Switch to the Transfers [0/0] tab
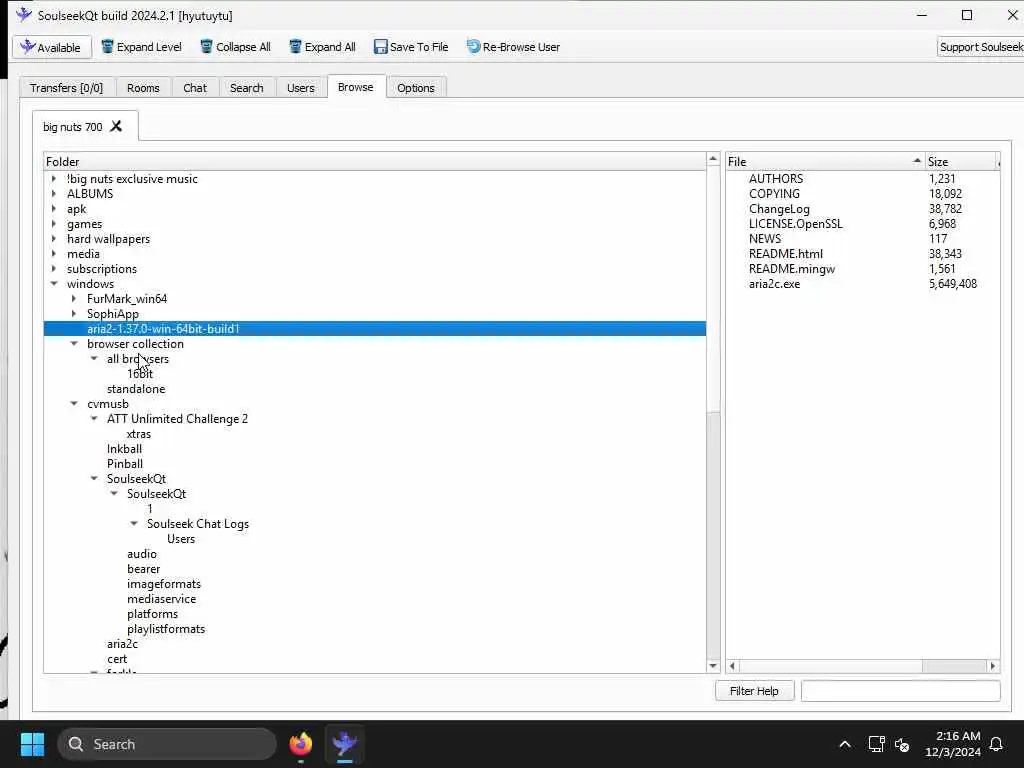The width and height of the screenshot is (1024, 768). coord(67,88)
